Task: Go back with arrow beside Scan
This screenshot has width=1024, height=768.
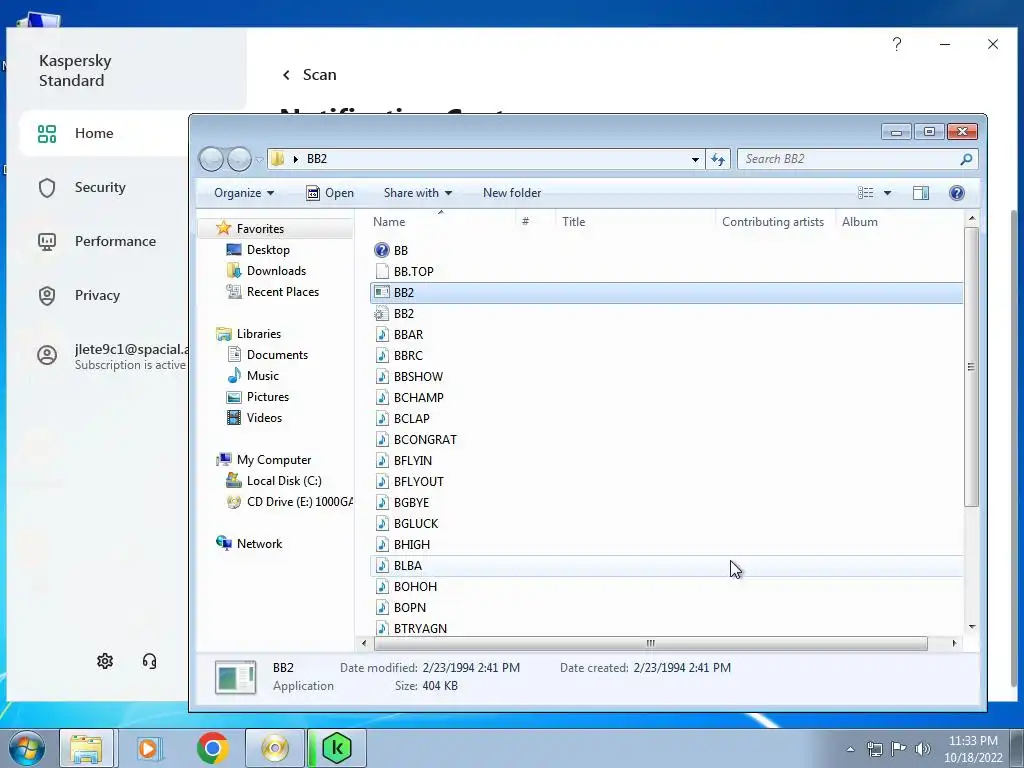Action: tap(286, 75)
